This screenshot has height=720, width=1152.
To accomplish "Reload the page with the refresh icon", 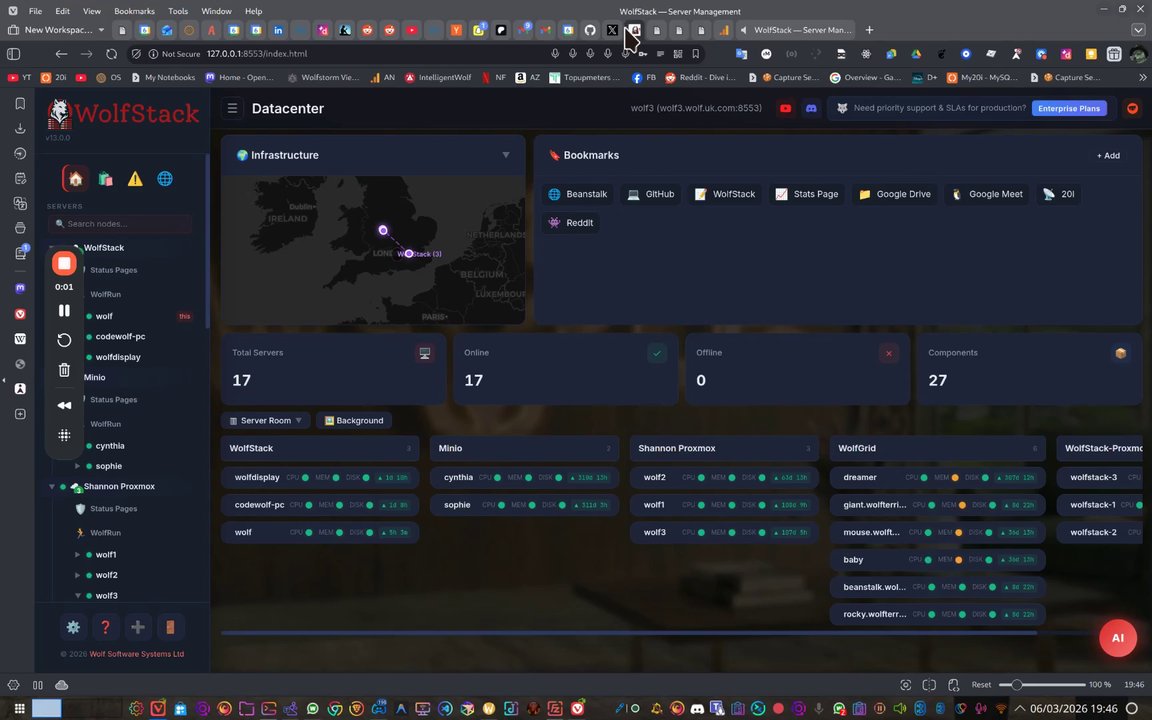I will coord(112,54).
